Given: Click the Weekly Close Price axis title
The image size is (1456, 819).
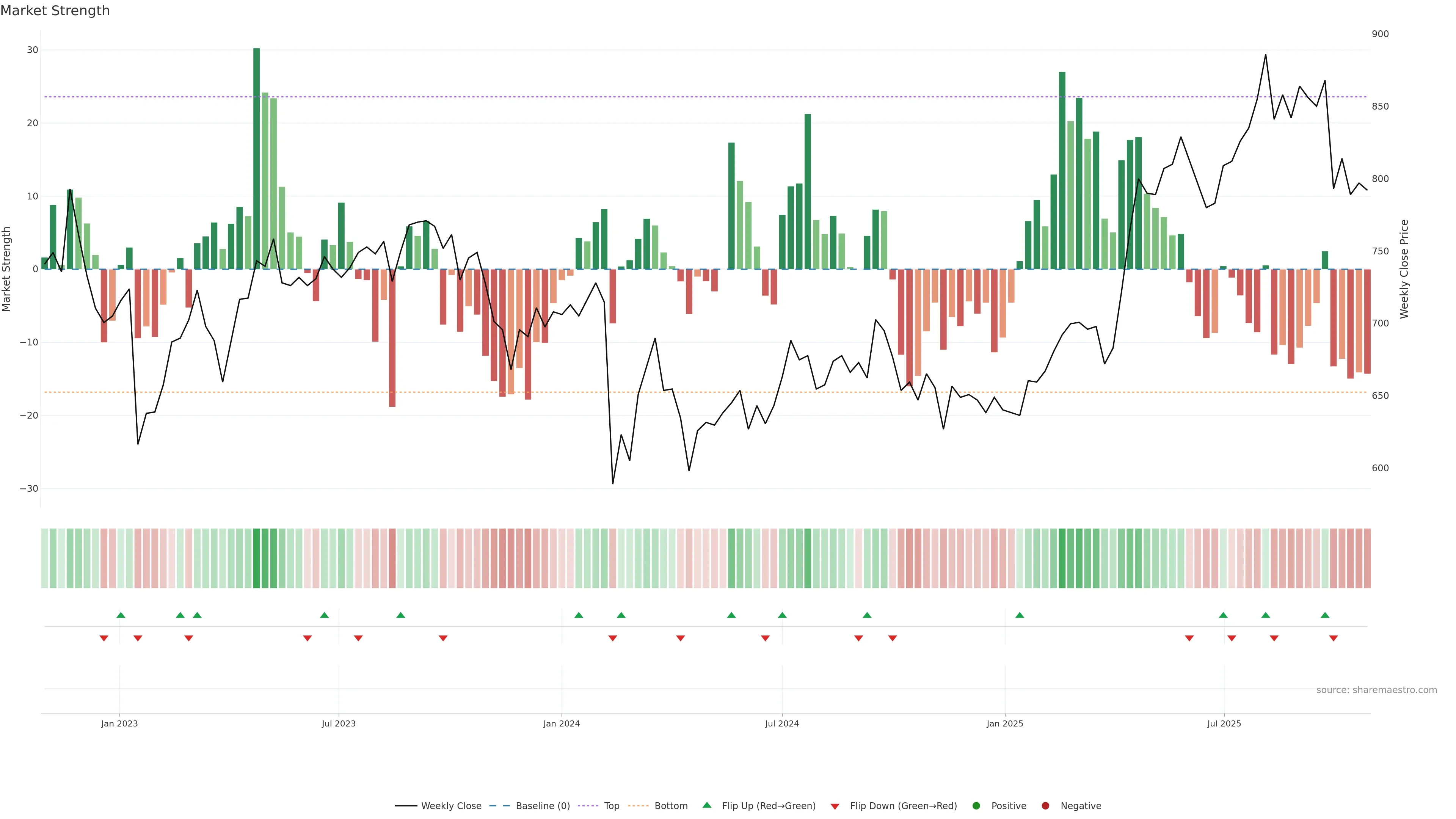Looking at the screenshot, I should point(1404,269).
